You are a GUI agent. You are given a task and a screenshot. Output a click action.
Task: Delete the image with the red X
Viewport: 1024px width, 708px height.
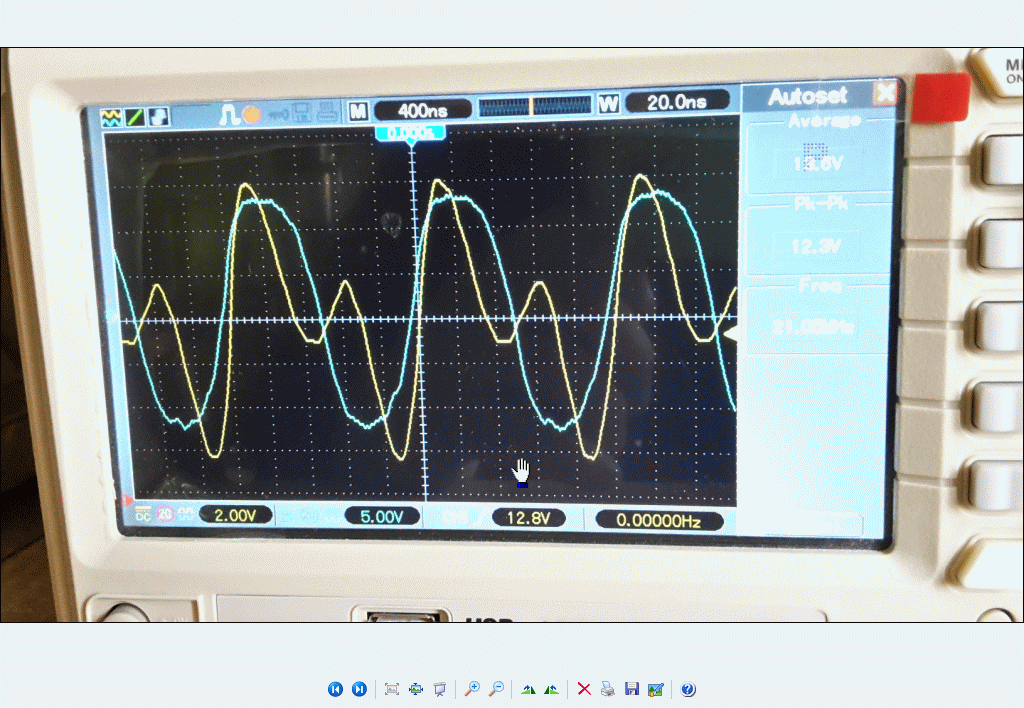(584, 689)
